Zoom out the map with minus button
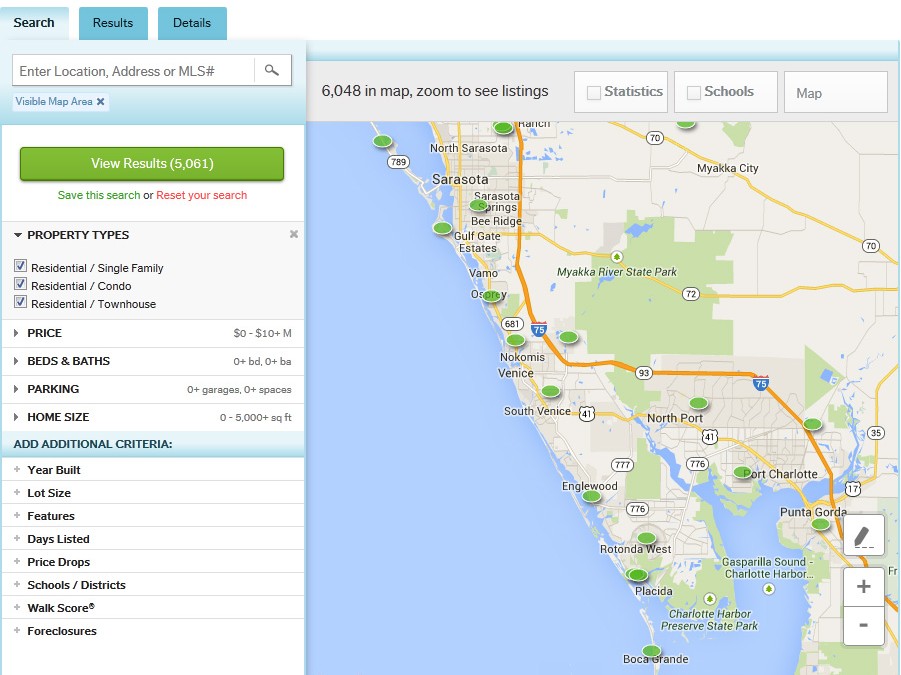 point(863,626)
